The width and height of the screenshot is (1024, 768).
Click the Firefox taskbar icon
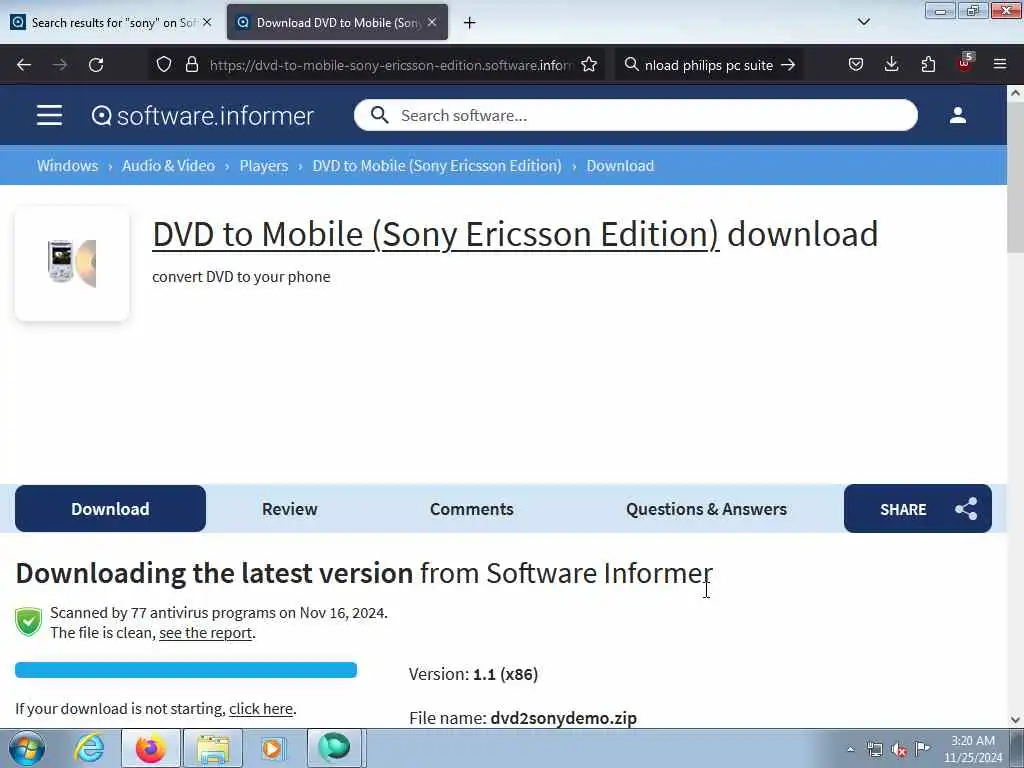click(x=151, y=748)
